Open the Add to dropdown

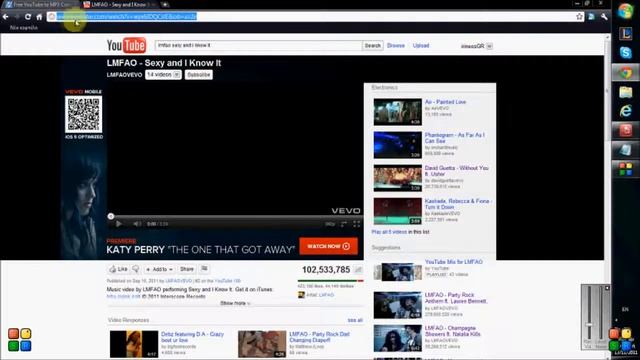pyautogui.click(x=159, y=269)
